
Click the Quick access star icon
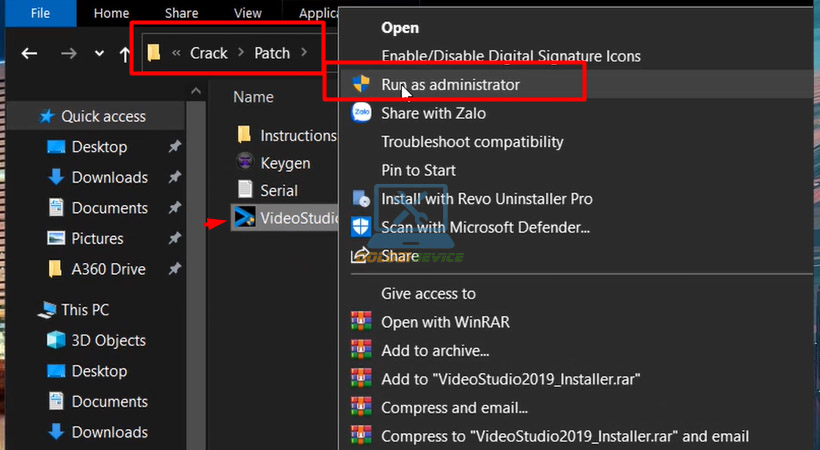47,116
